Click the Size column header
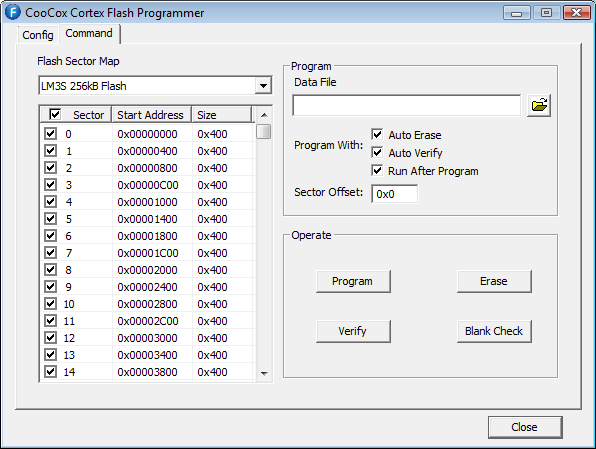Image resolution: width=596 pixels, height=449 pixels. (x=221, y=114)
